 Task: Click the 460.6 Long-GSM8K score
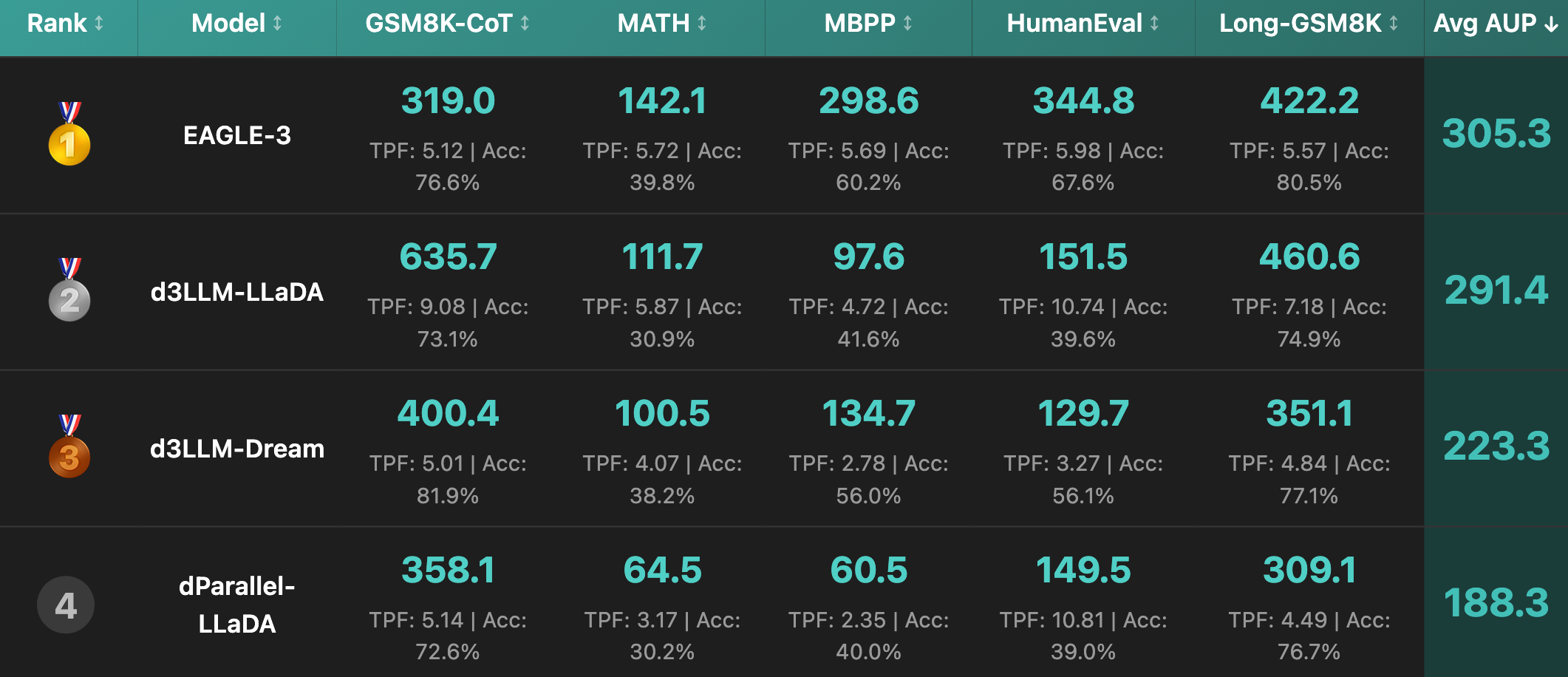click(x=1309, y=257)
